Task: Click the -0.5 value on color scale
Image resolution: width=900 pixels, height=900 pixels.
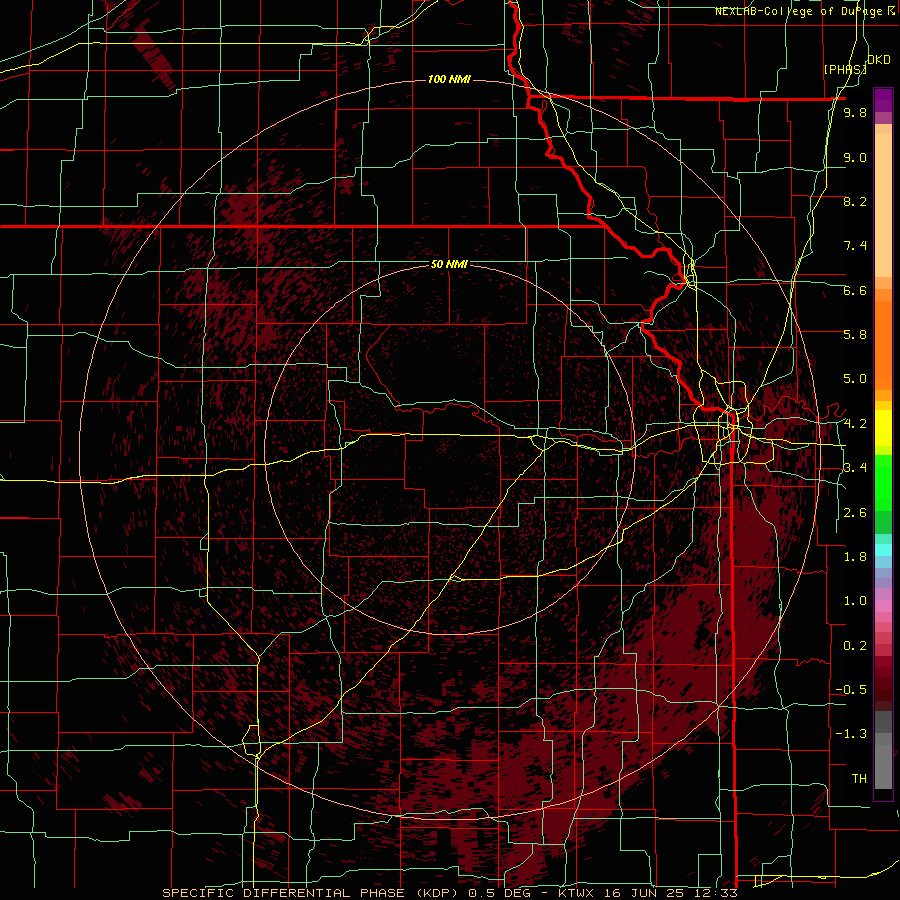Action: (x=851, y=690)
